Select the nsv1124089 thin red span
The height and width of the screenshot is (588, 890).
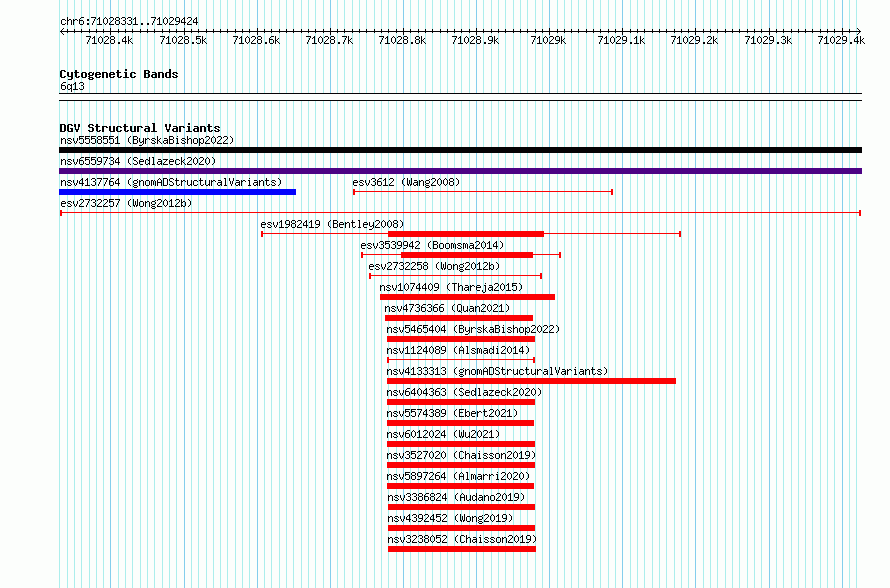pyautogui.click(x=461, y=360)
